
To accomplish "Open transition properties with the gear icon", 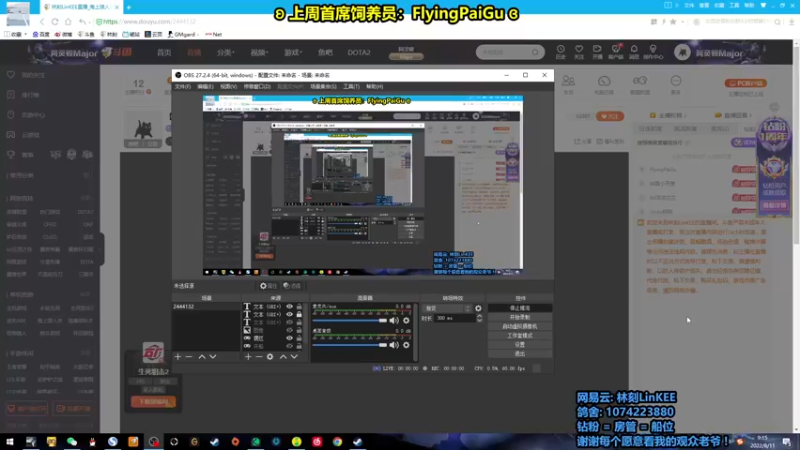I will coord(478,308).
